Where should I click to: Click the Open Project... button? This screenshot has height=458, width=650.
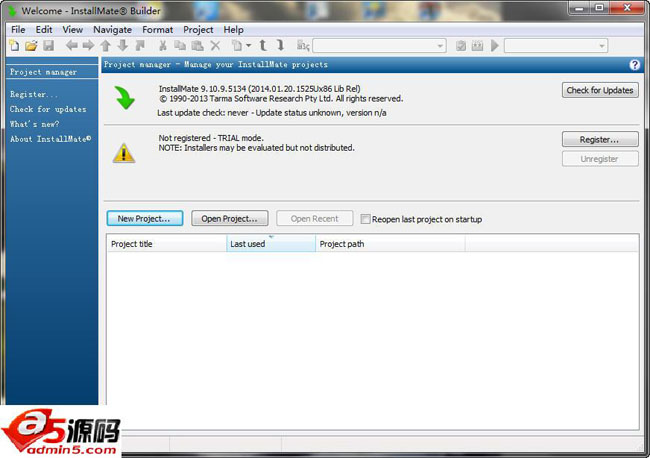click(230, 218)
